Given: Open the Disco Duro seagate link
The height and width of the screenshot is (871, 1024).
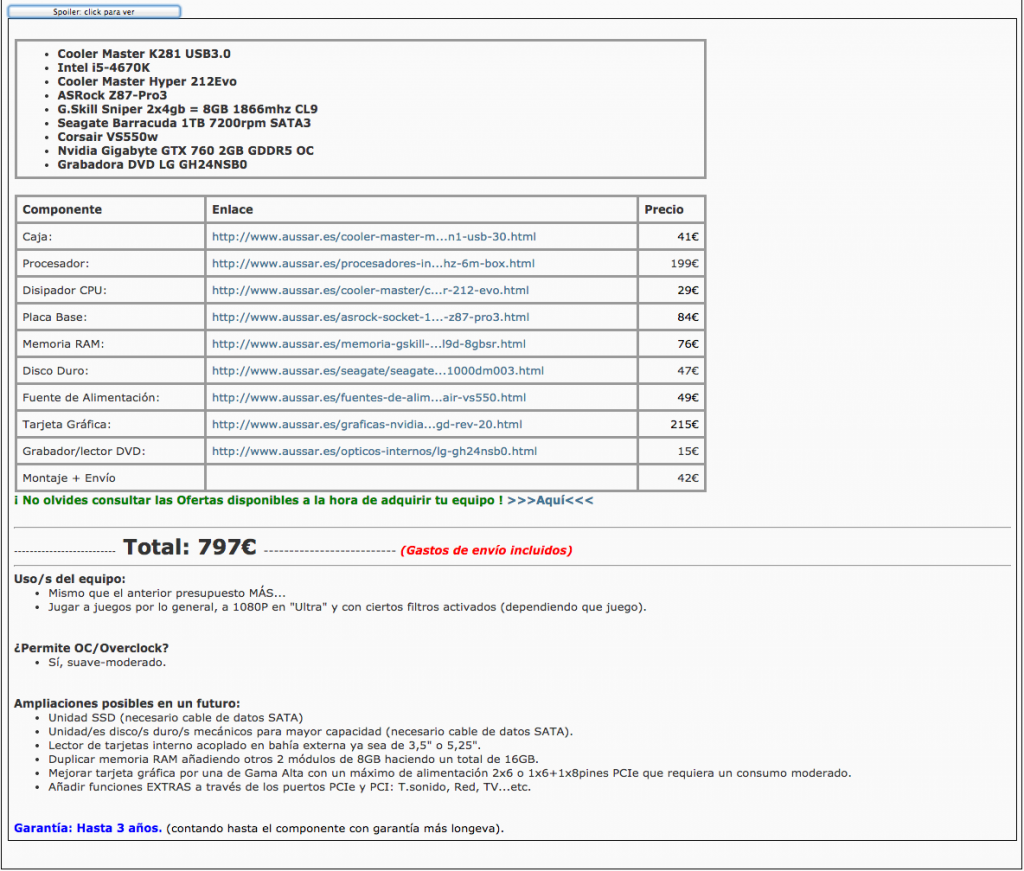Looking at the screenshot, I should point(377,370).
